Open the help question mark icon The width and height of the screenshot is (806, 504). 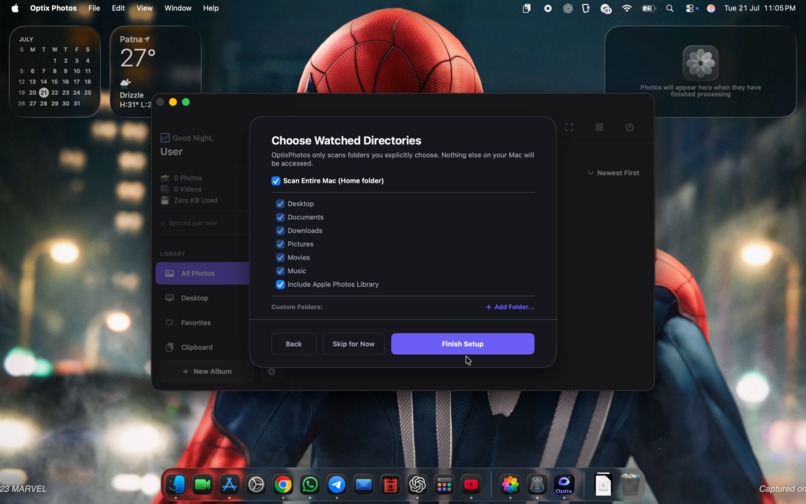[x=630, y=128]
